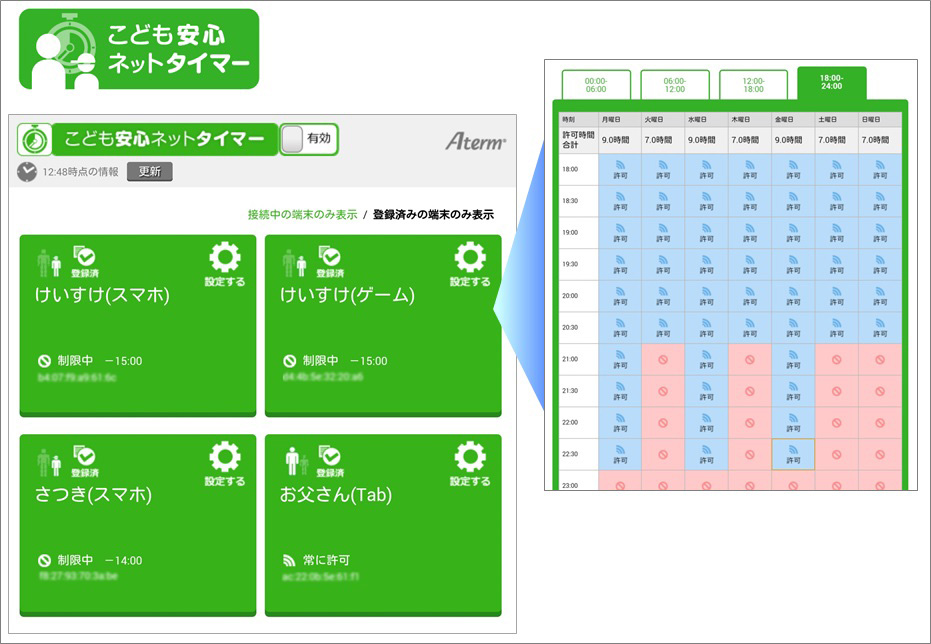Switch to the 12:00-18:00 tab
Image resolution: width=931 pixels, height=644 pixels.
click(x=753, y=85)
